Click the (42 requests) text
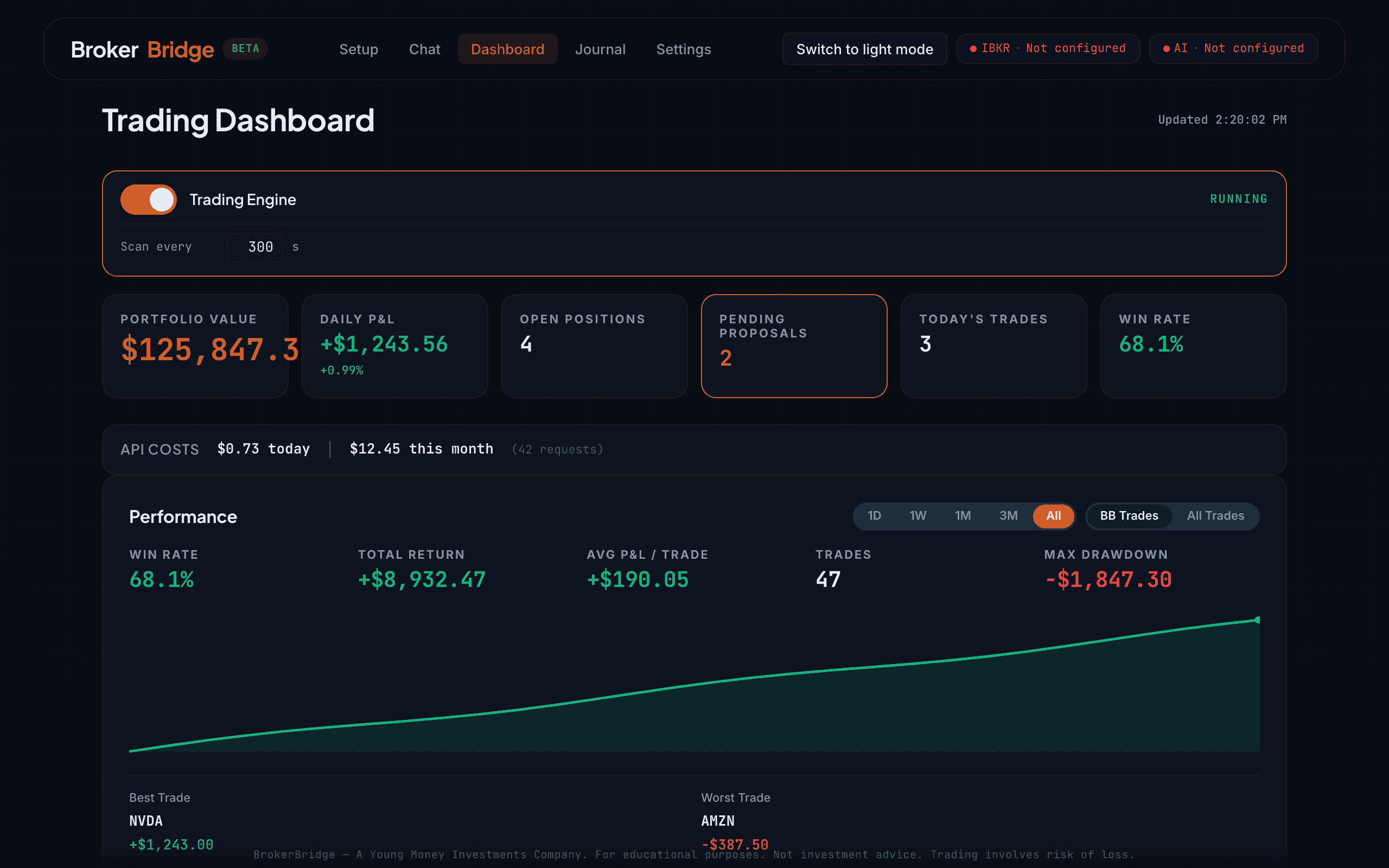Viewport: 1389px width, 868px height. coord(557,450)
